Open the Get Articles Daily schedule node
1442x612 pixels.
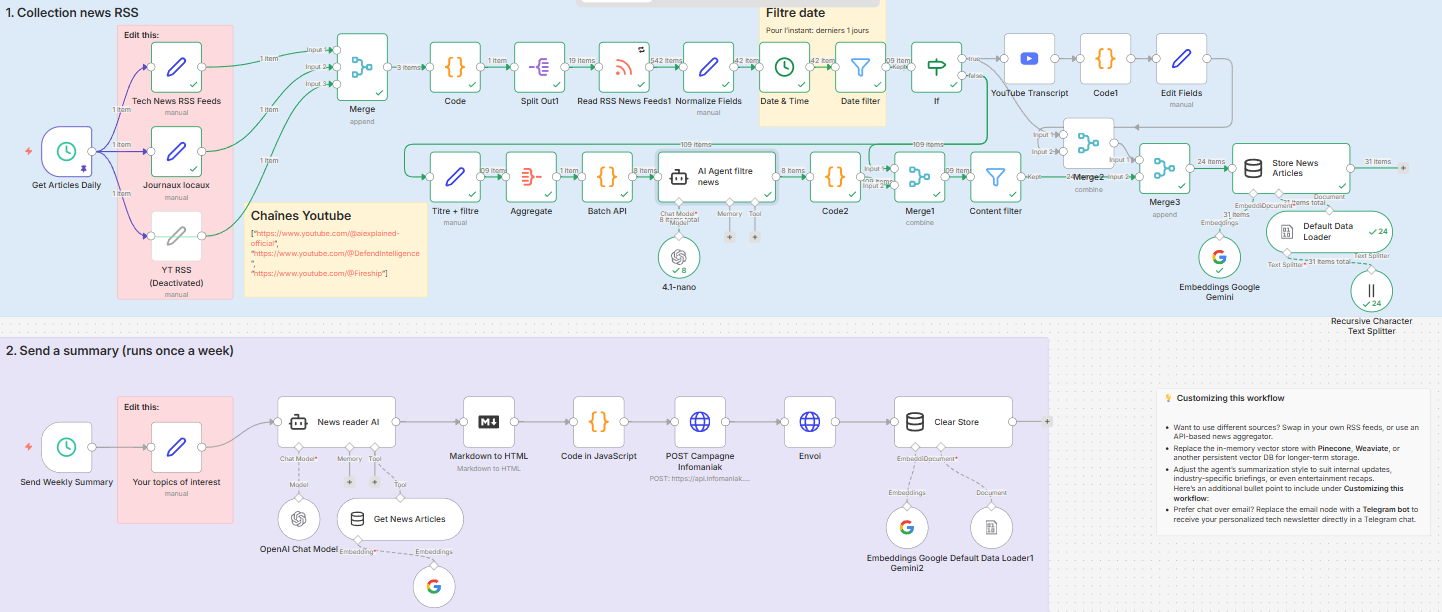(66, 152)
